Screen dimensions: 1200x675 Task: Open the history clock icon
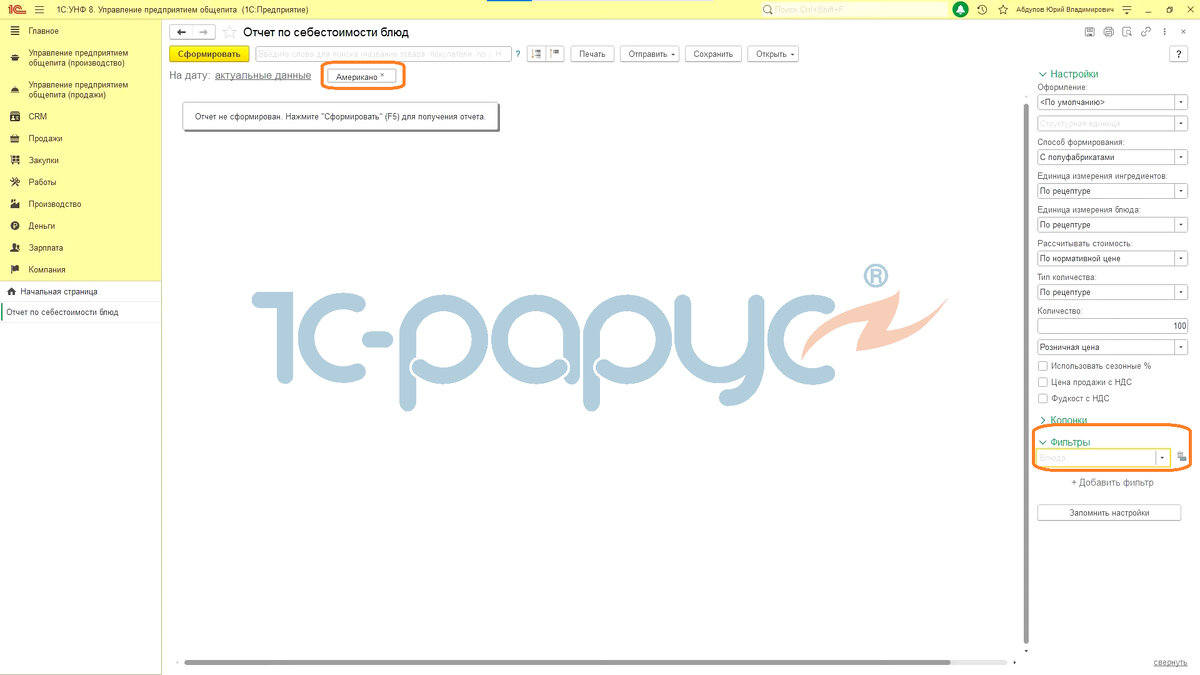(x=982, y=9)
